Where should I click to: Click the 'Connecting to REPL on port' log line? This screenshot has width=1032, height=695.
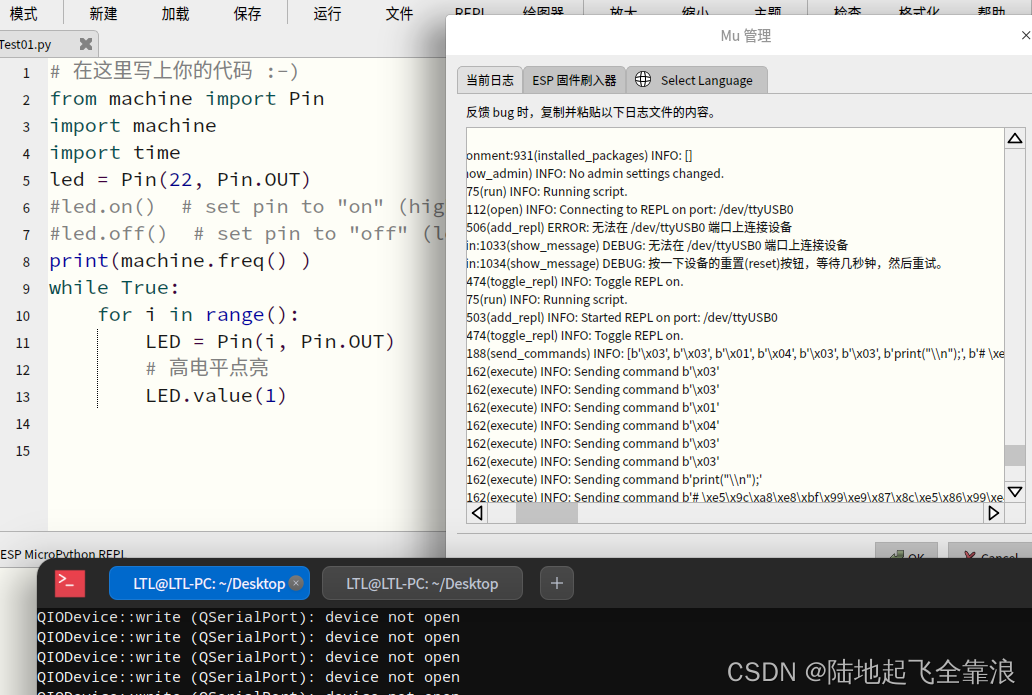(630, 209)
